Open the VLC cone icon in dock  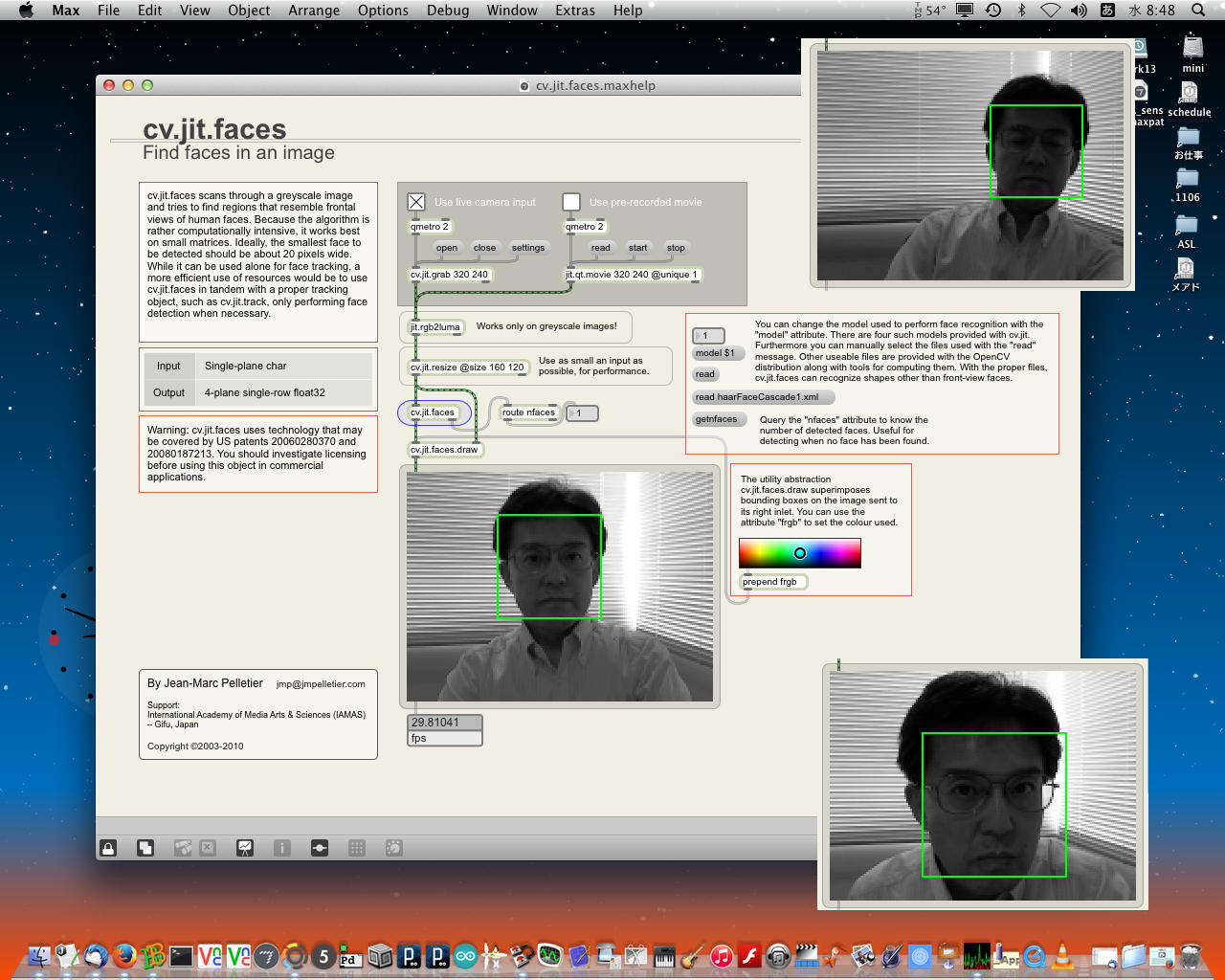[x=1062, y=955]
